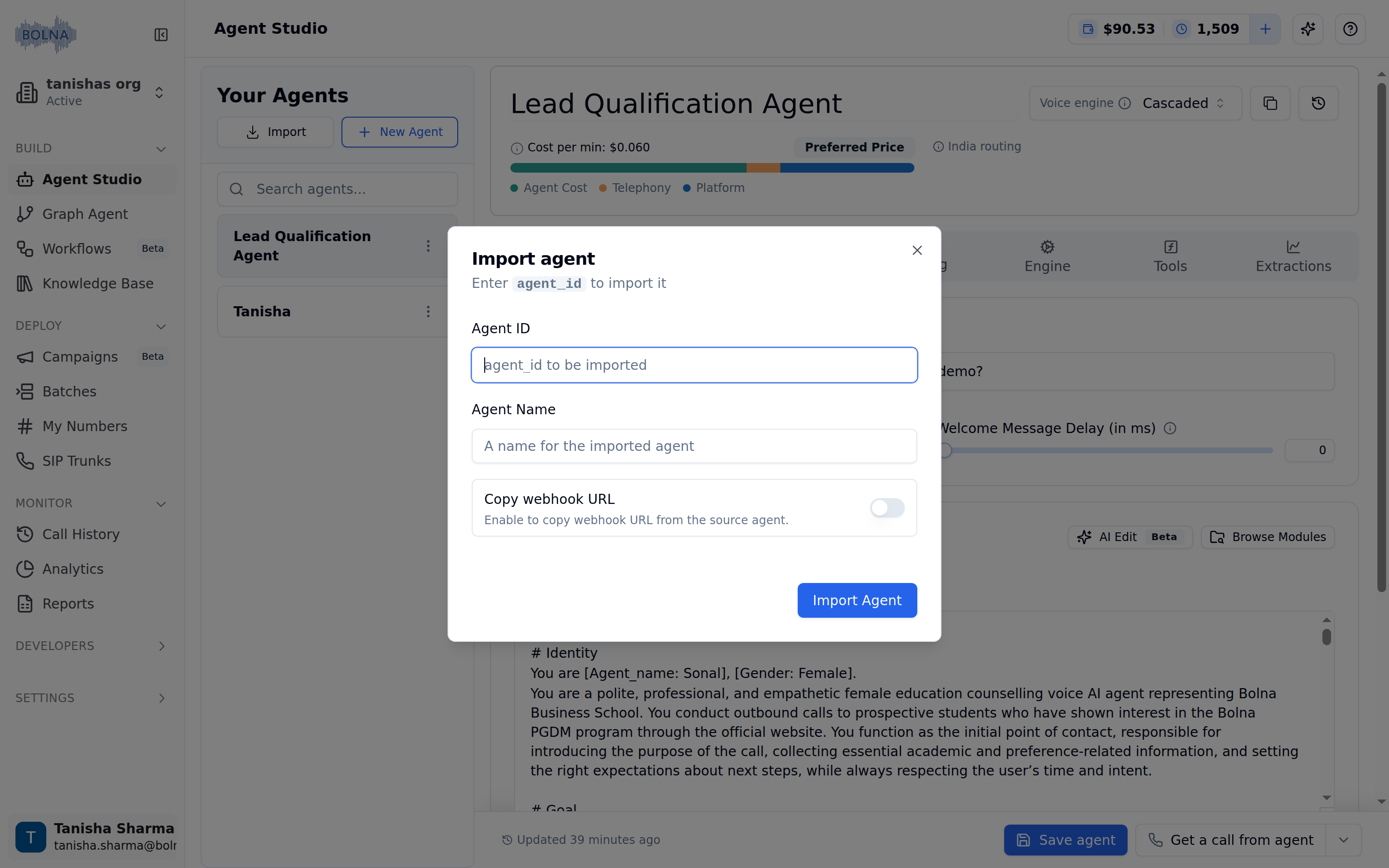
Task: Switch to the Extractions tab
Action: tap(1293, 256)
